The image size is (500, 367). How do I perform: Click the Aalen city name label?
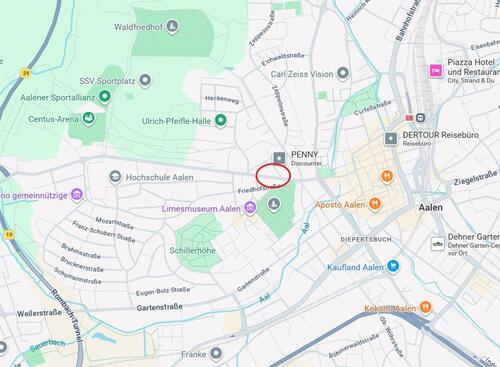tap(431, 207)
